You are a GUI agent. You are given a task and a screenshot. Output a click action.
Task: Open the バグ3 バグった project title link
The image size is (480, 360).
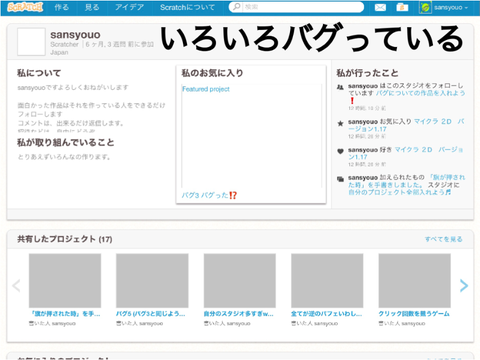[x=209, y=195]
